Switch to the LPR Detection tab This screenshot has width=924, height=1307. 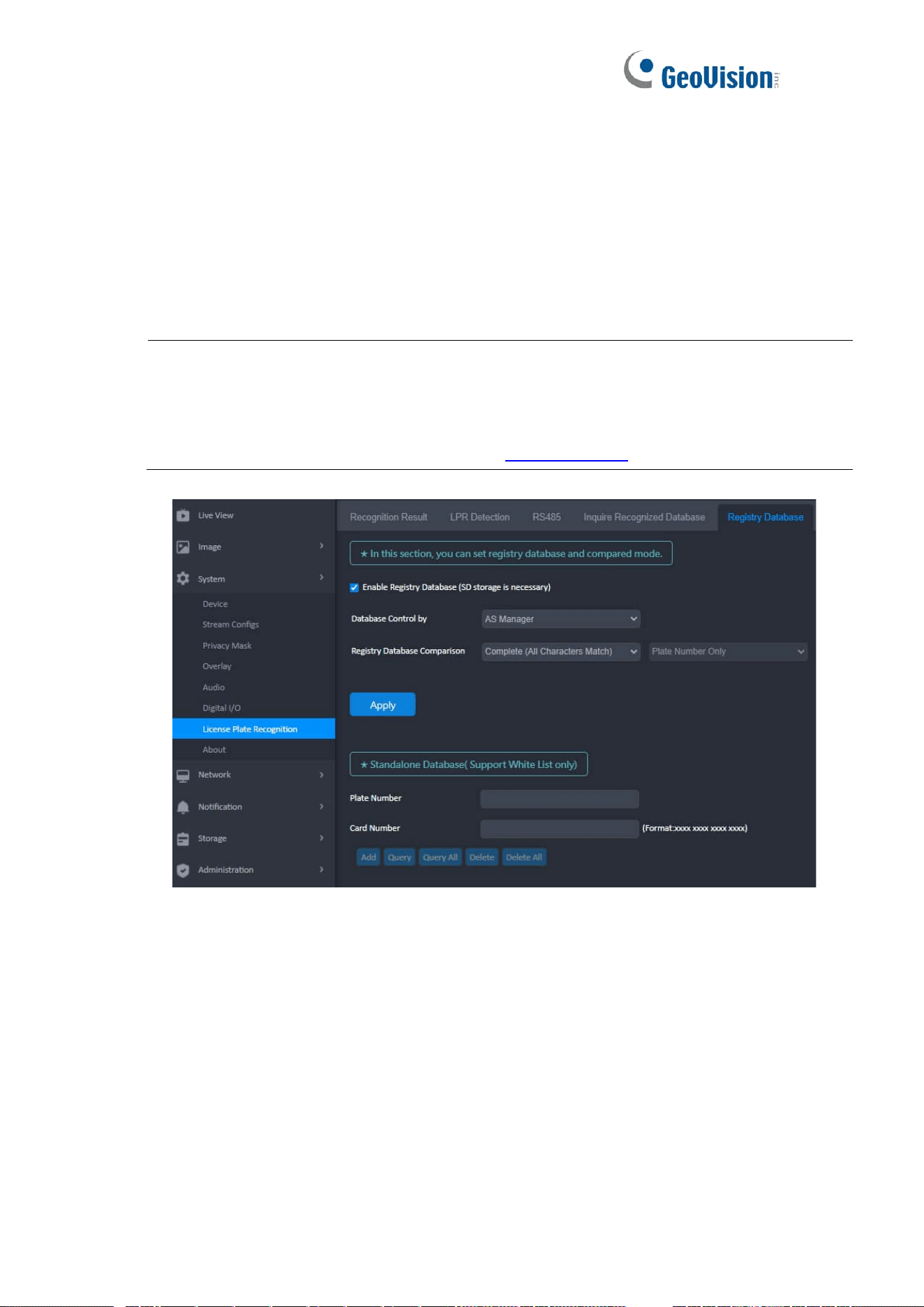pyautogui.click(x=479, y=517)
